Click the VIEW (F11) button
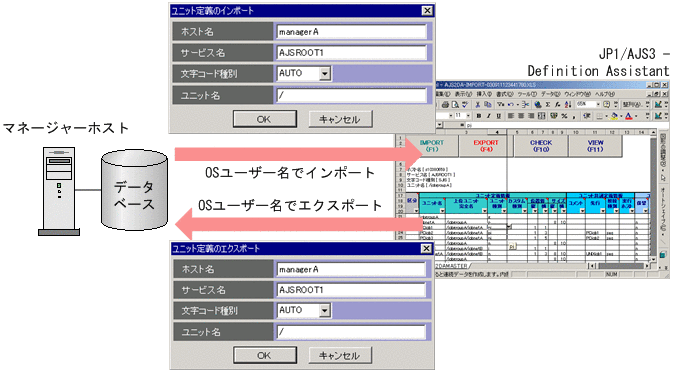Image resolution: width=680 pixels, height=373 pixels. 595,146
